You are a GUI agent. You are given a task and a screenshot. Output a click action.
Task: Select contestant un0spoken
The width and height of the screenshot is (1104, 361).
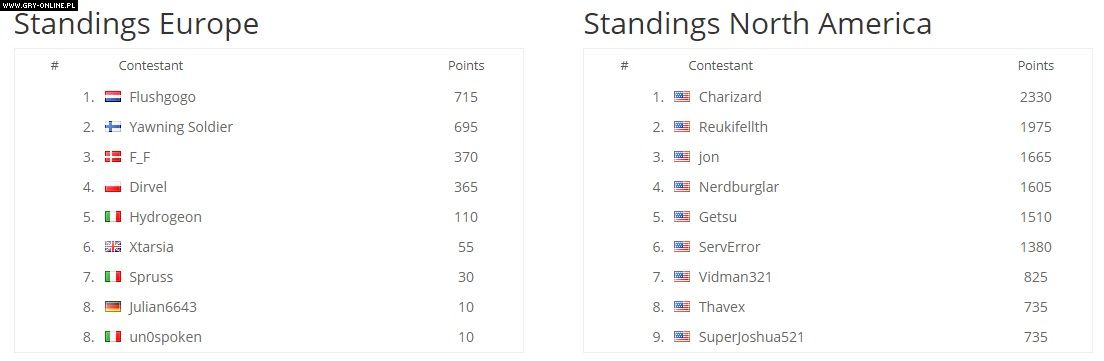tap(165, 337)
